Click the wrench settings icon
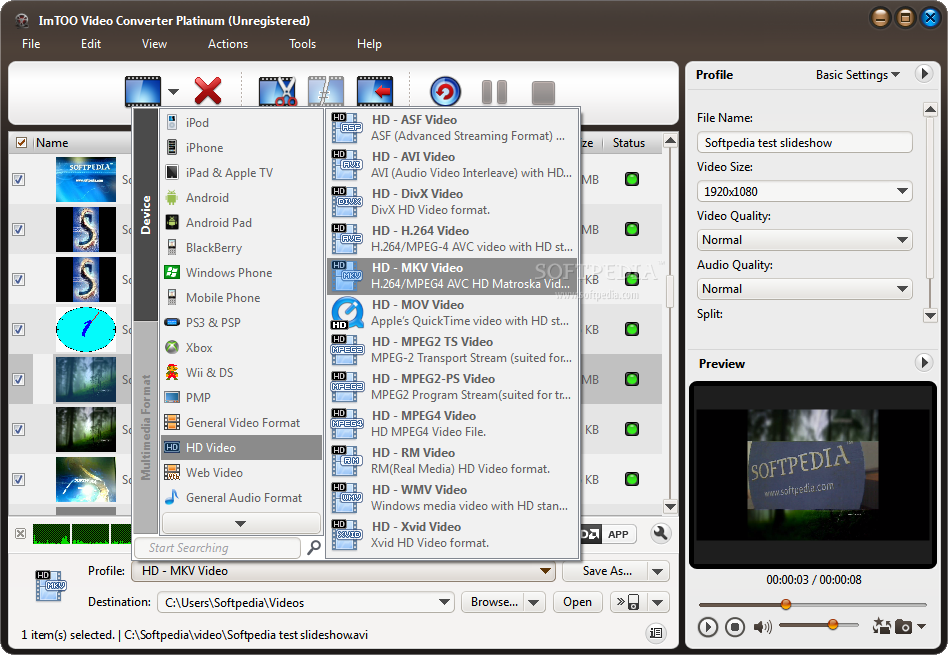This screenshot has width=948, height=655. tap(660, 533)
